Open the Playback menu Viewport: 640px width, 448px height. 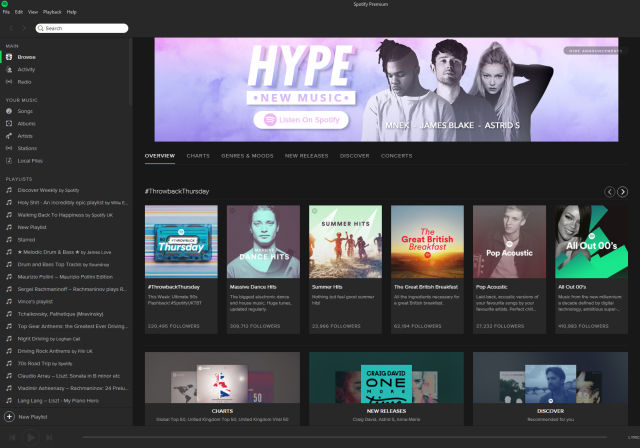(52, 12)
